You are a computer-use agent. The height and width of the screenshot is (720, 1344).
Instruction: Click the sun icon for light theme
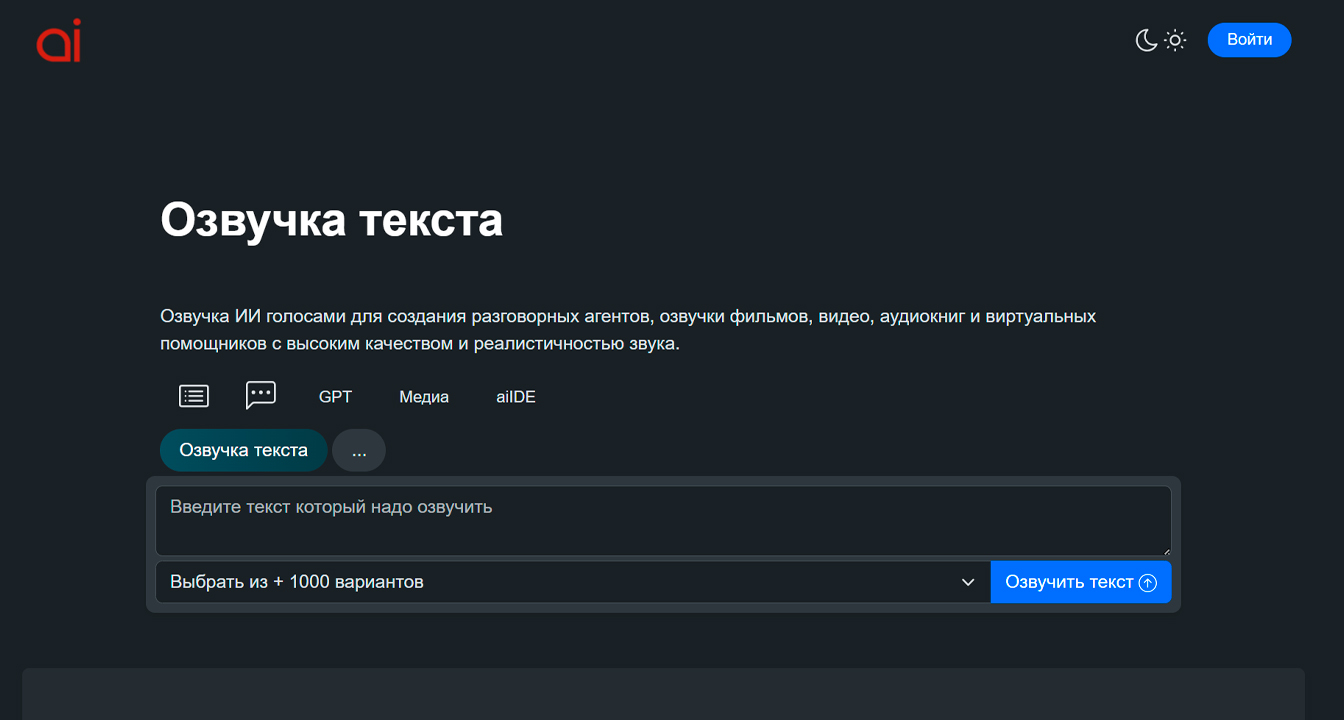(x=1175, y=40)
